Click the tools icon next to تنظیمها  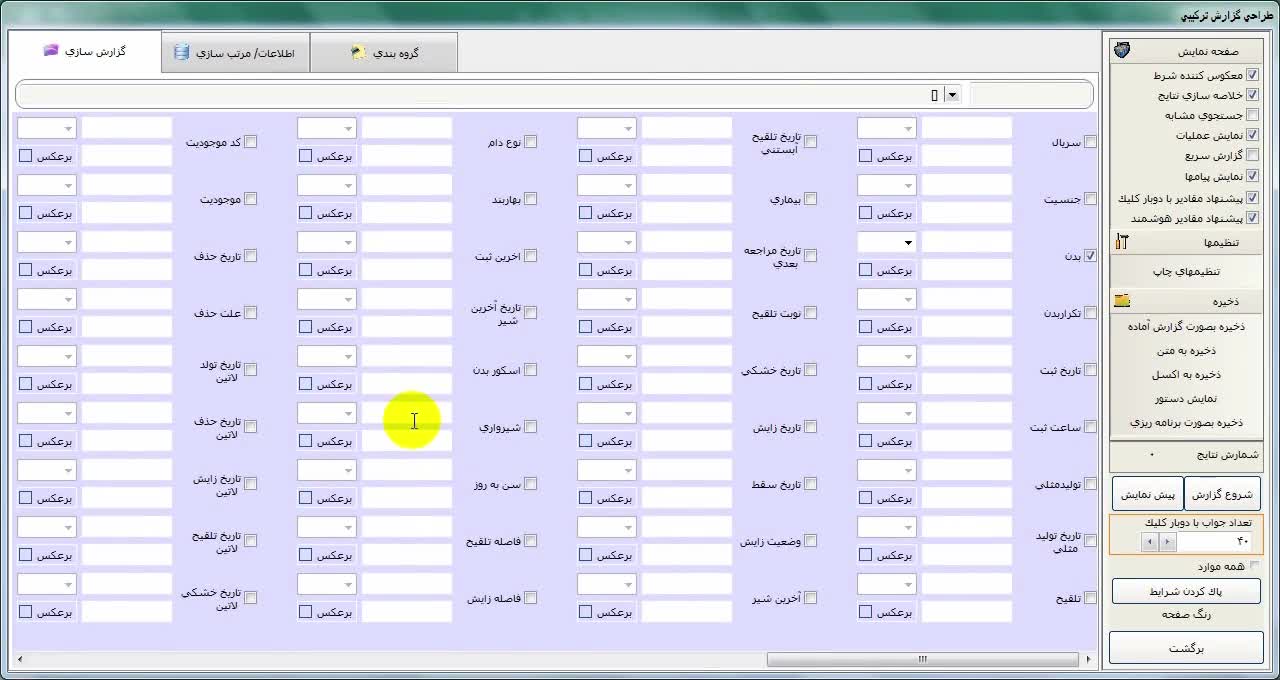click(1122, 242)
